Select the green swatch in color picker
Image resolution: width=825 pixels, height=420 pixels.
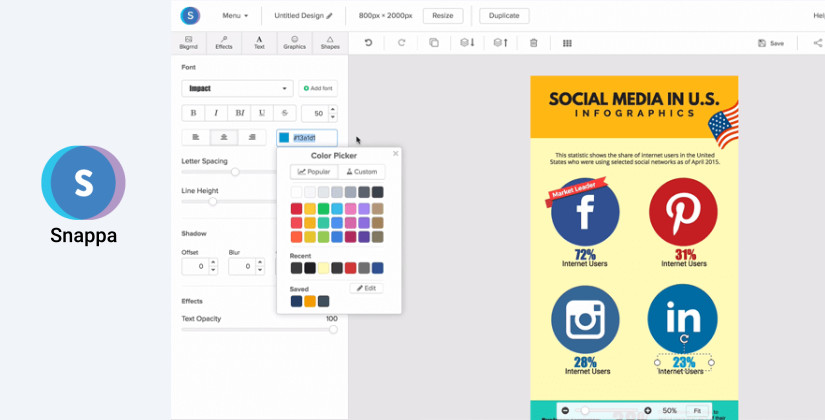[323, 209]
